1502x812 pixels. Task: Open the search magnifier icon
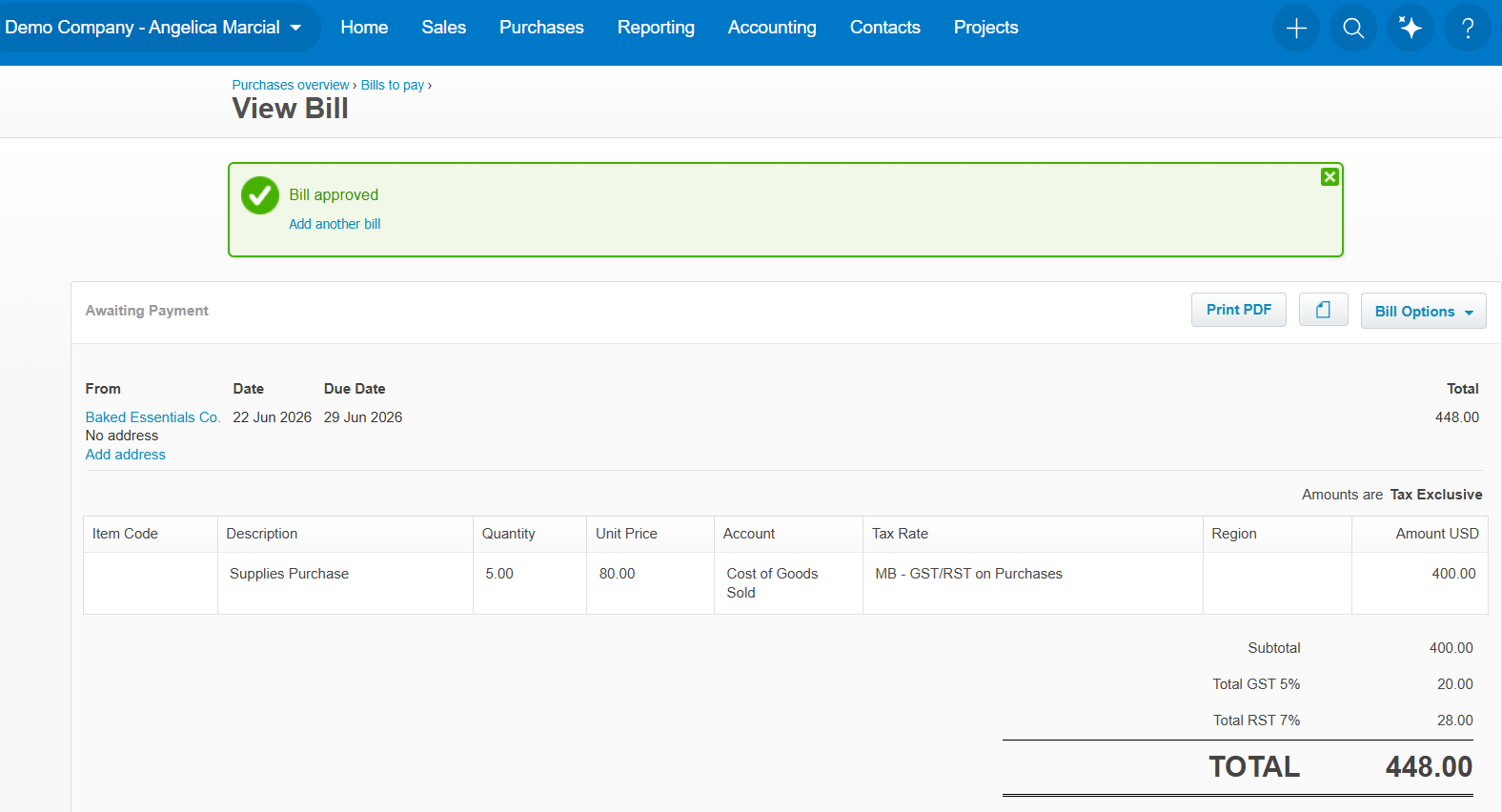click(x=1353, y=28)
